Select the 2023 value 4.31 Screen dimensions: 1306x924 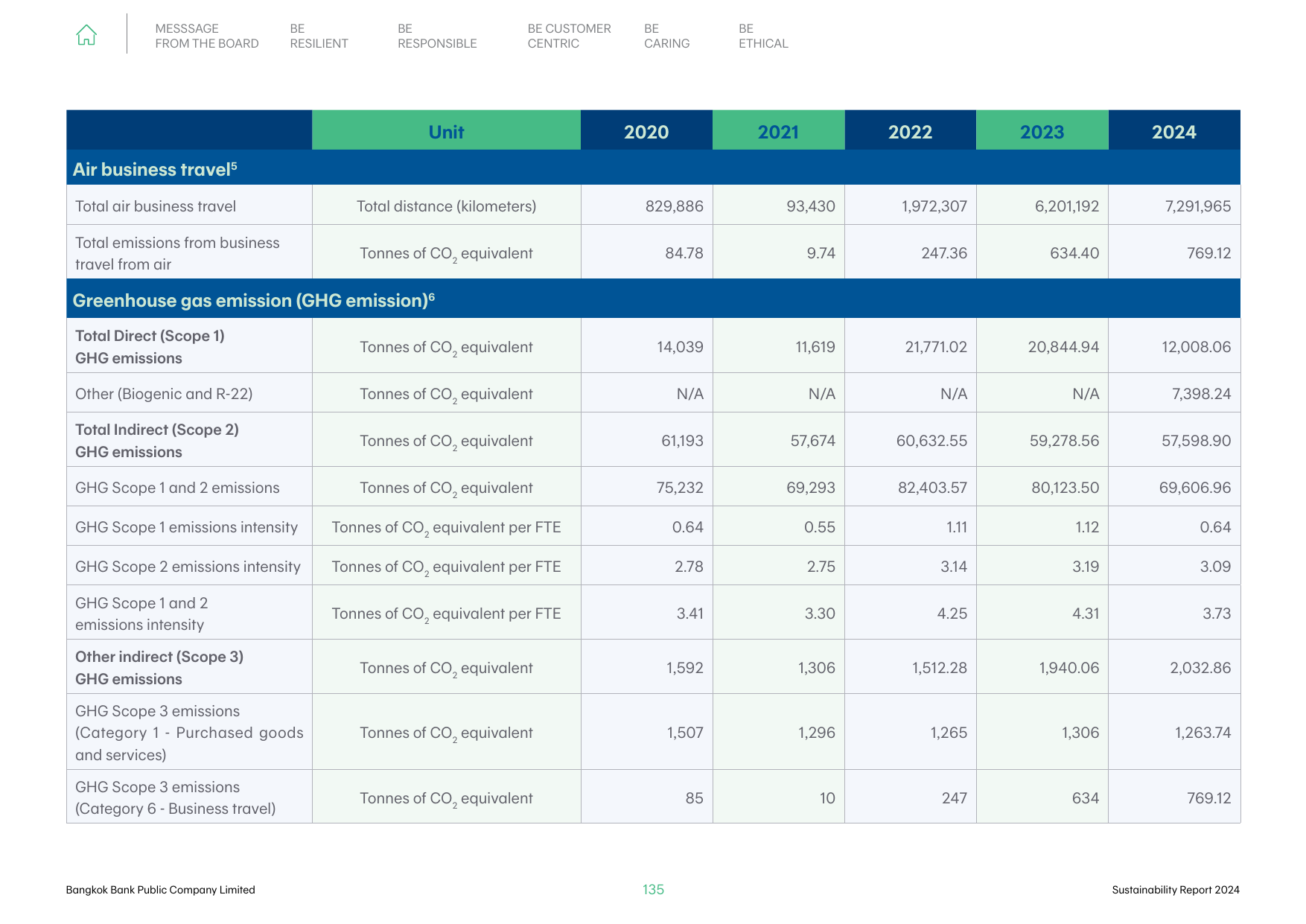1086,614
